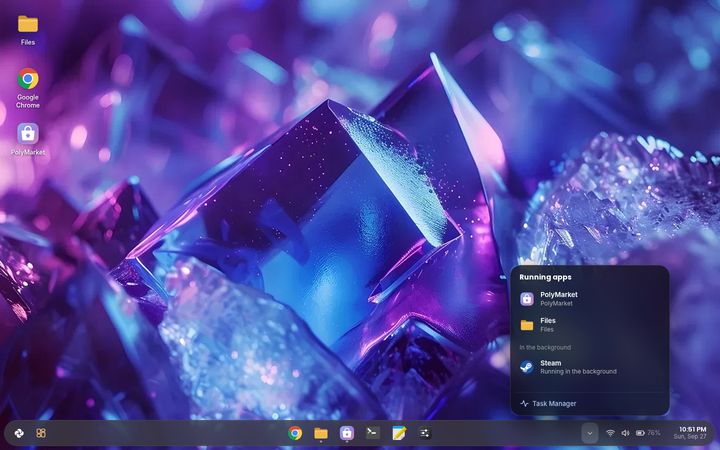
Task: Open Wi-Fi network status icon
Action: click(x=610, y=433)
